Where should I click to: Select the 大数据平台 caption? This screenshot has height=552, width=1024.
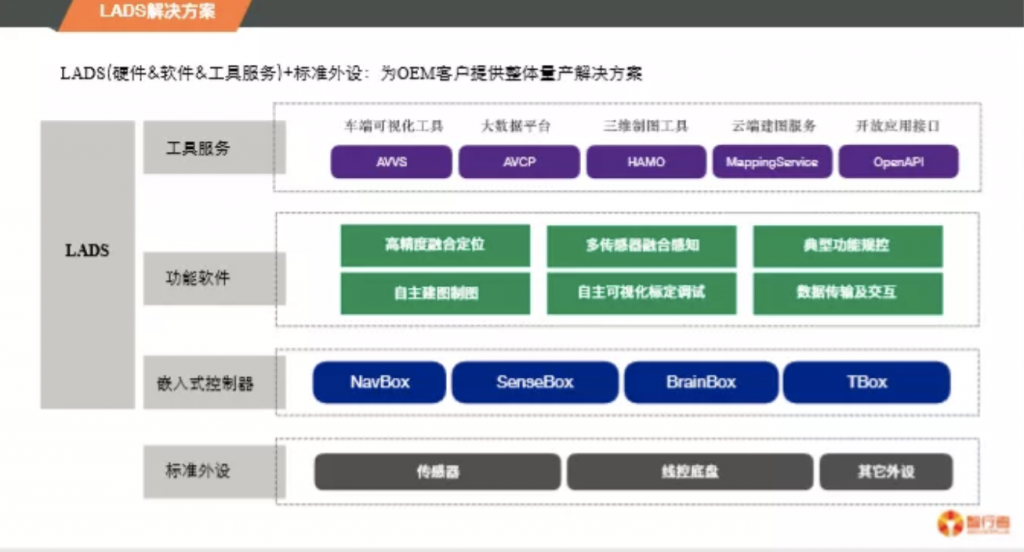[x=516, y=126]
